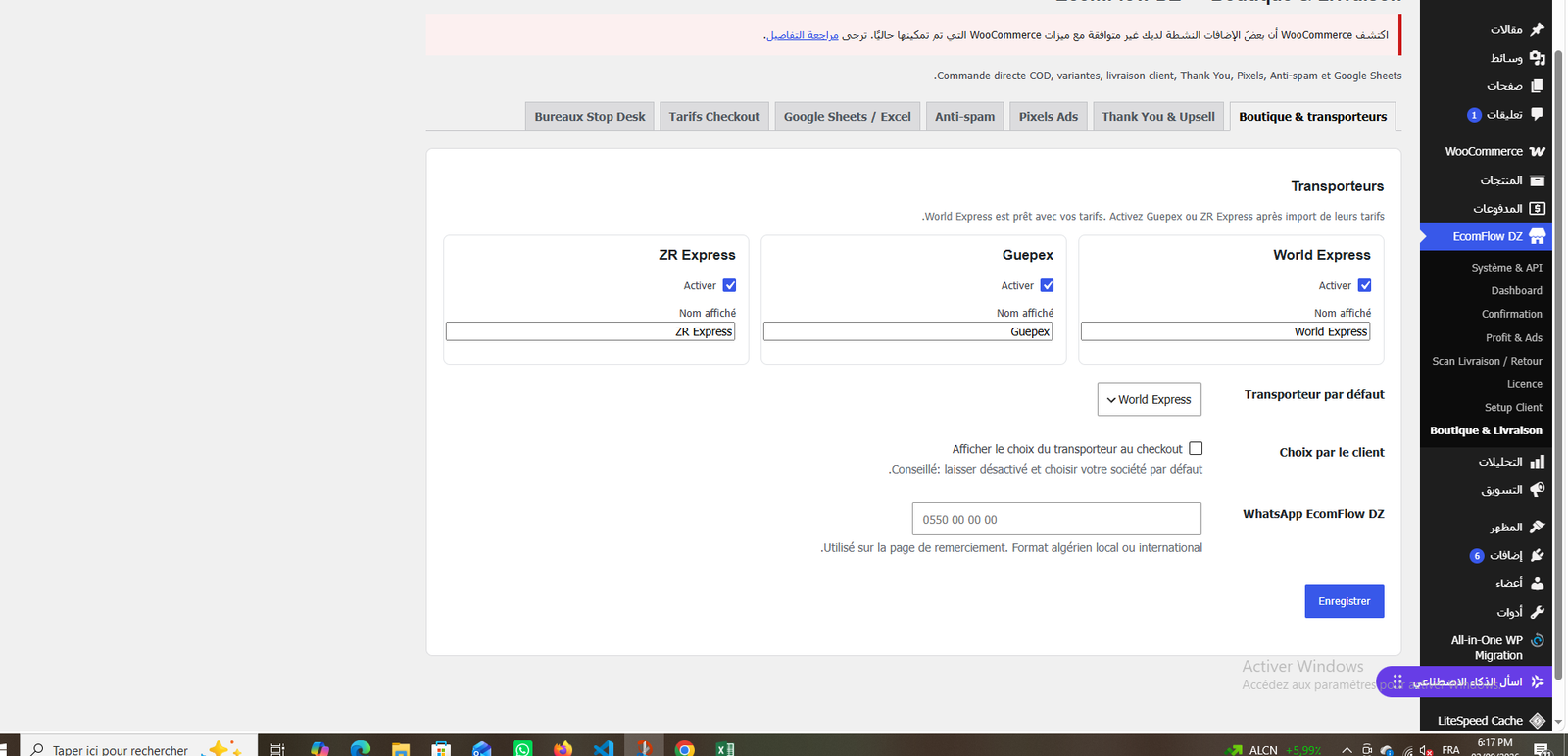Open أدوات tools wrench icon
The image size is (1568, 756).
point(1537,612)
